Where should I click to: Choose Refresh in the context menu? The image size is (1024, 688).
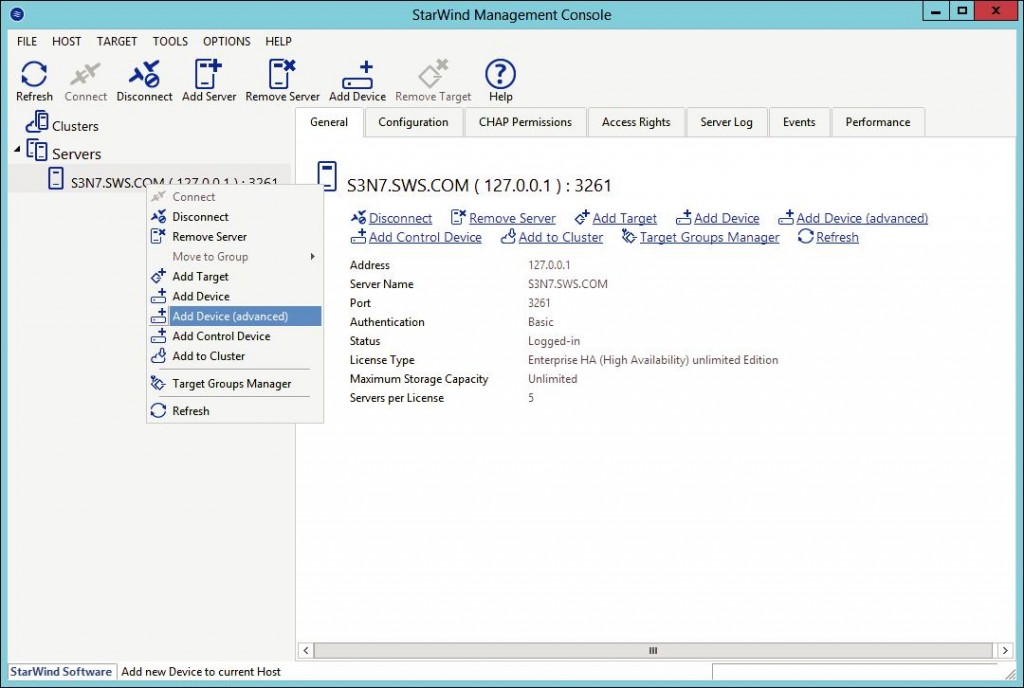click(x=235, y=411)
